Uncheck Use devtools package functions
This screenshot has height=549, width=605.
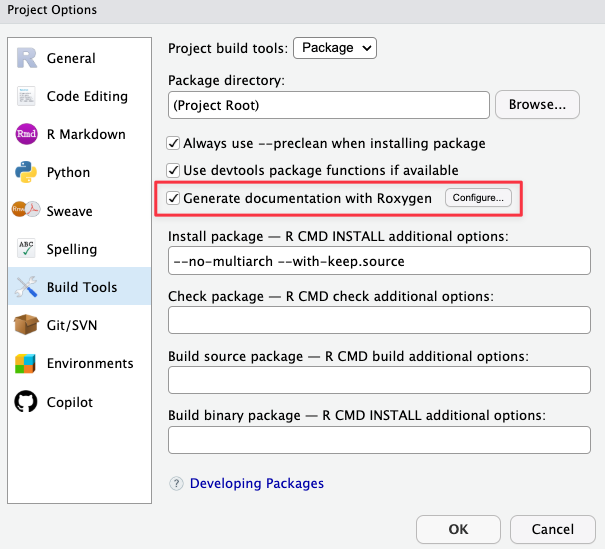(174, 170)
